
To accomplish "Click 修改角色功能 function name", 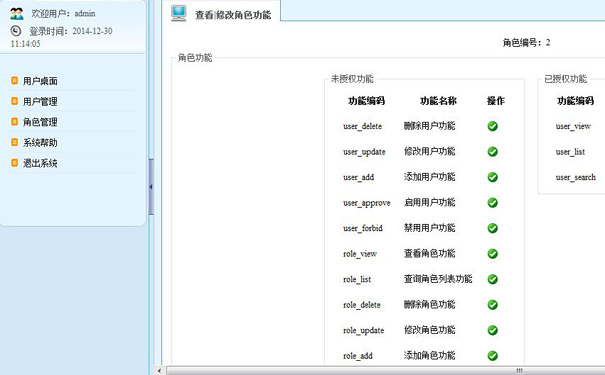I will 429,330.
